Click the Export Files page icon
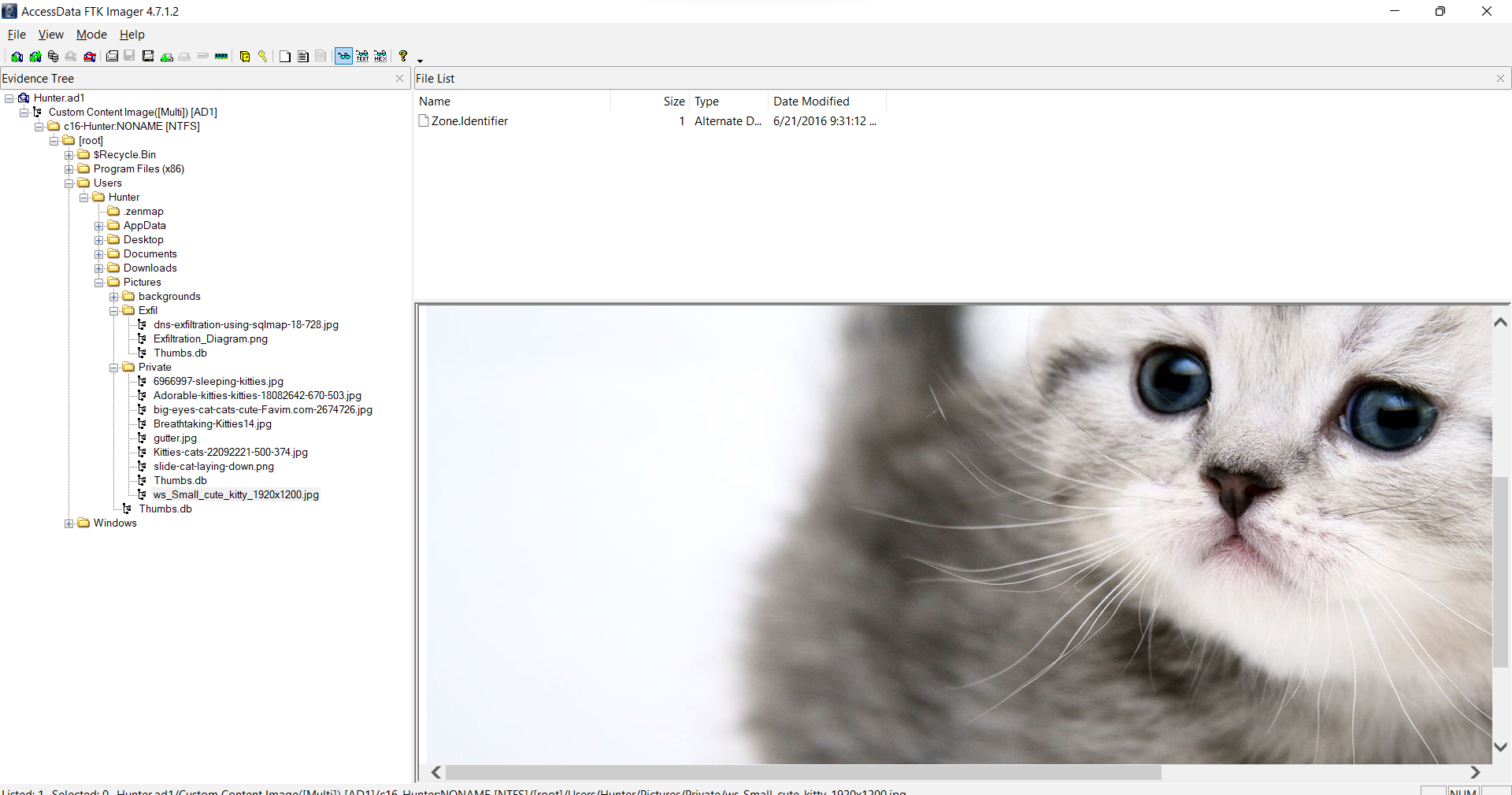1512x795 pixels. tap(285, 56)
